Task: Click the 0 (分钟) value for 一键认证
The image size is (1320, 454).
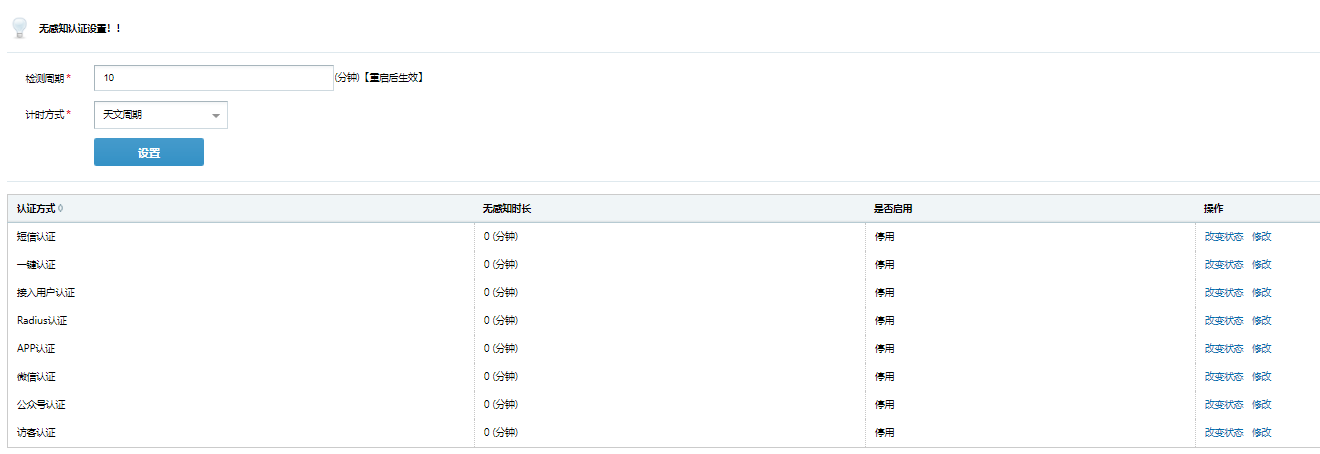Action: [500, 265]
